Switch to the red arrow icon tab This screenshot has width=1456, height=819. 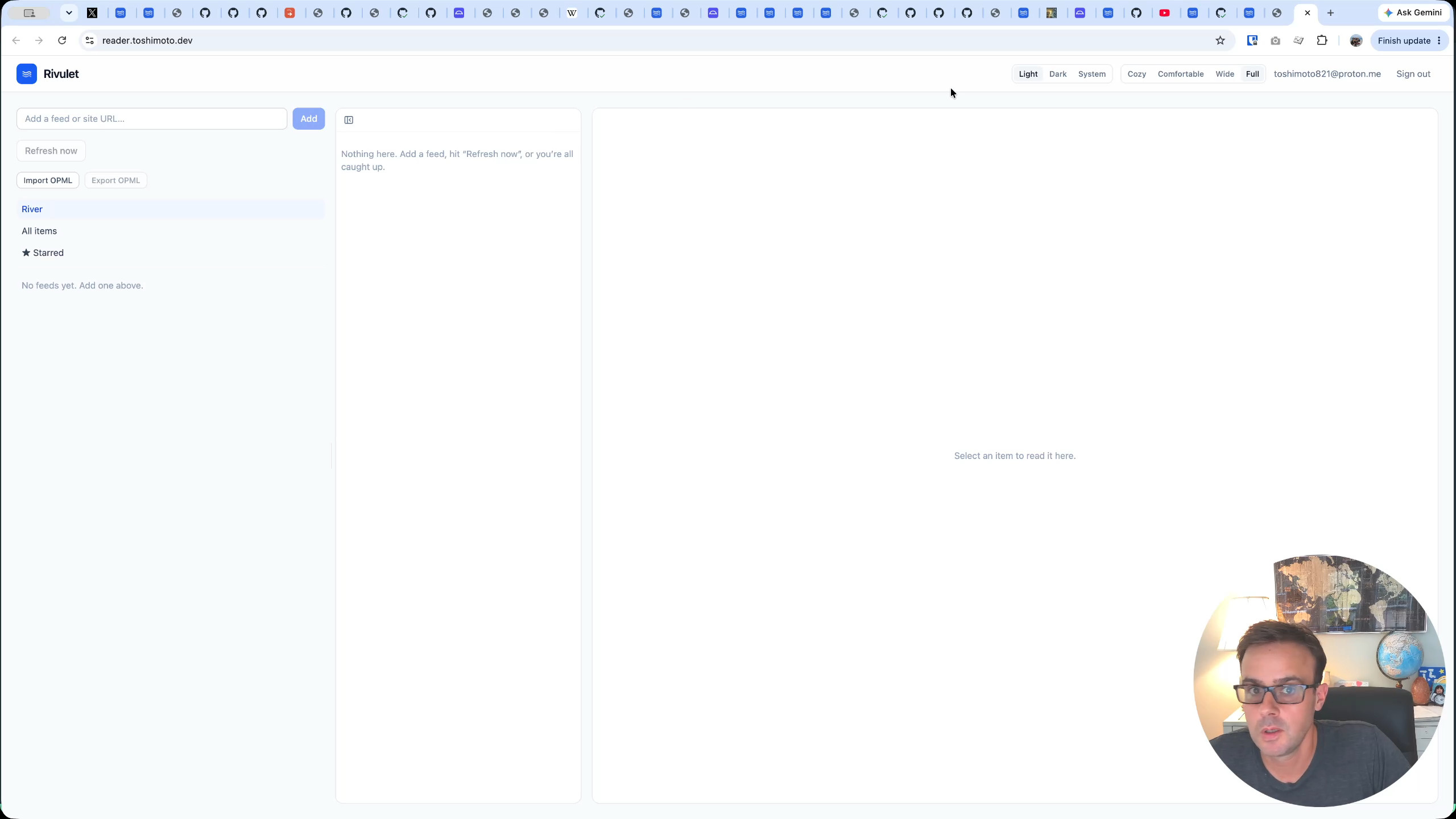(x=289, y=13)
